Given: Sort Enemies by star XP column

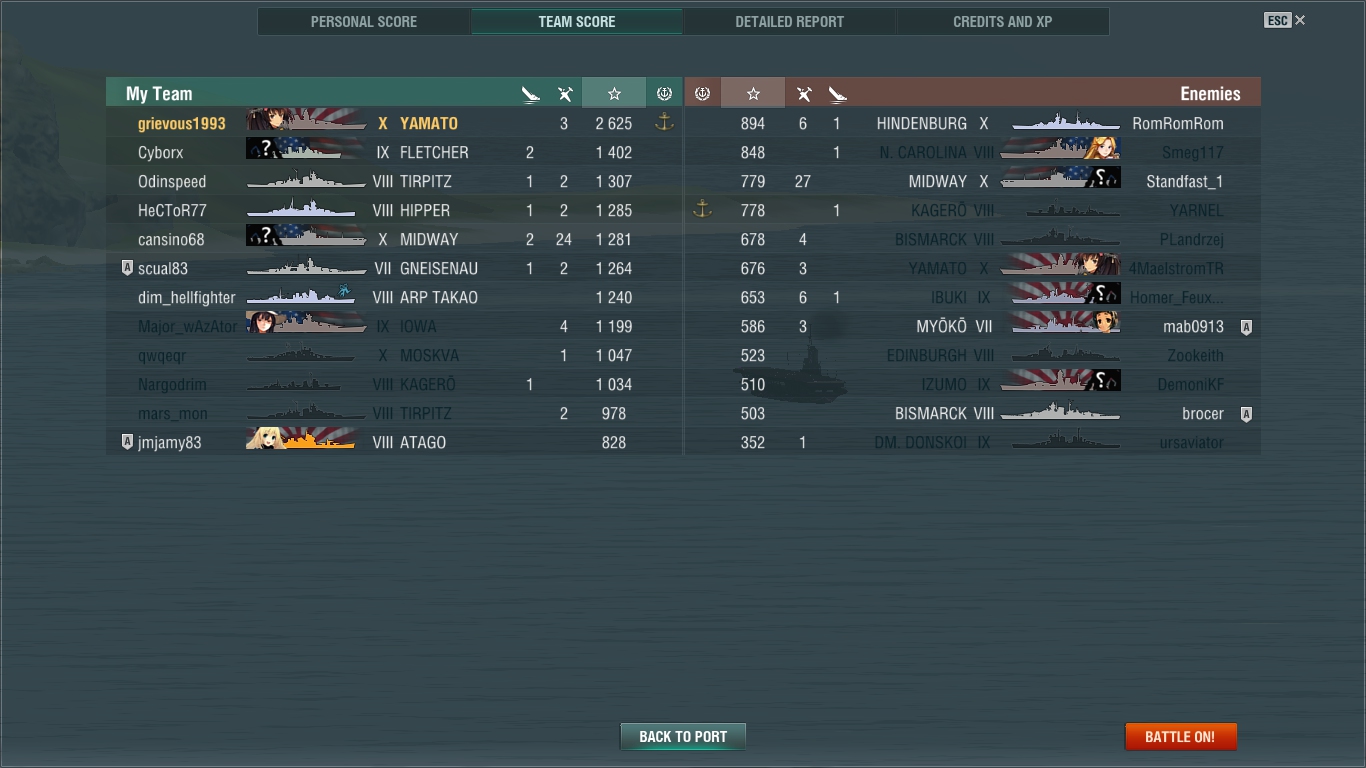Looking at the screenshot, I should point(753,93).
